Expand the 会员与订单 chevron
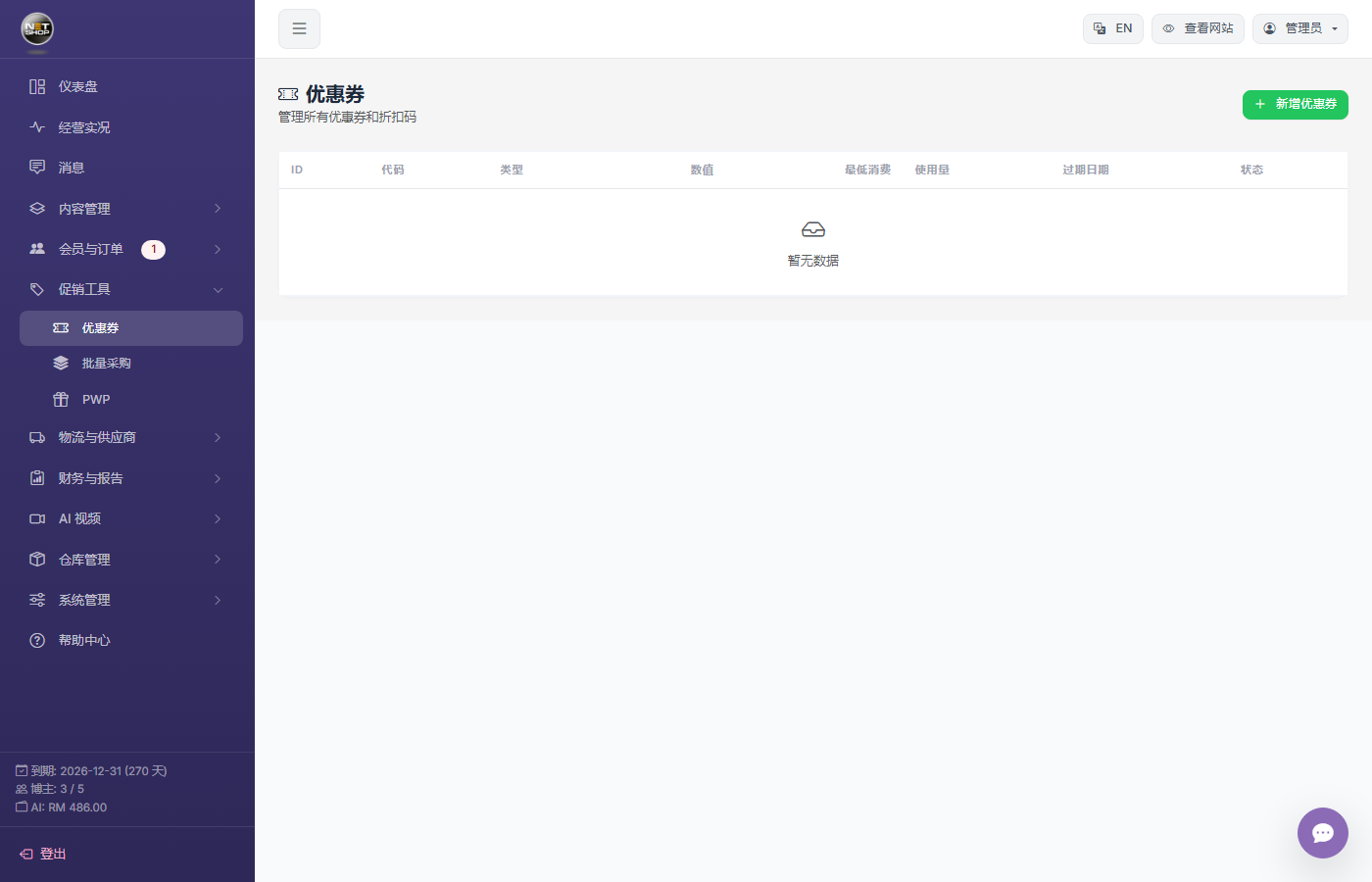 click(218, 249)
